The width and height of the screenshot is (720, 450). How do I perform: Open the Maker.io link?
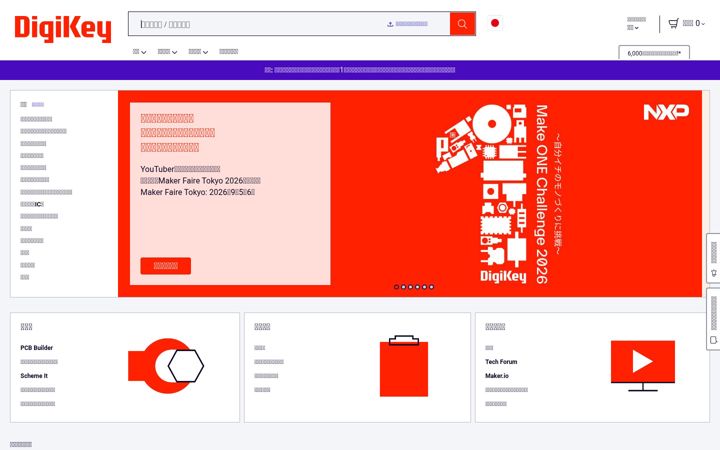tap(497, 376)
